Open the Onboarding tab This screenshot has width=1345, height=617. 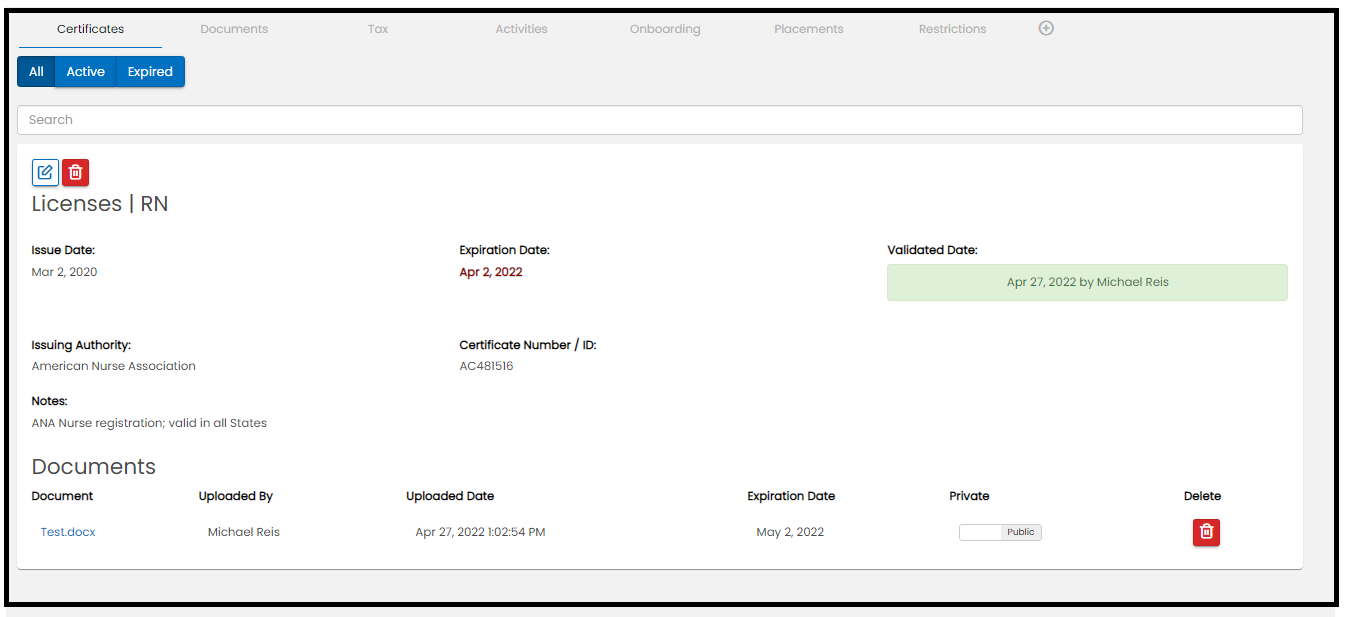(x=665, y=29)
